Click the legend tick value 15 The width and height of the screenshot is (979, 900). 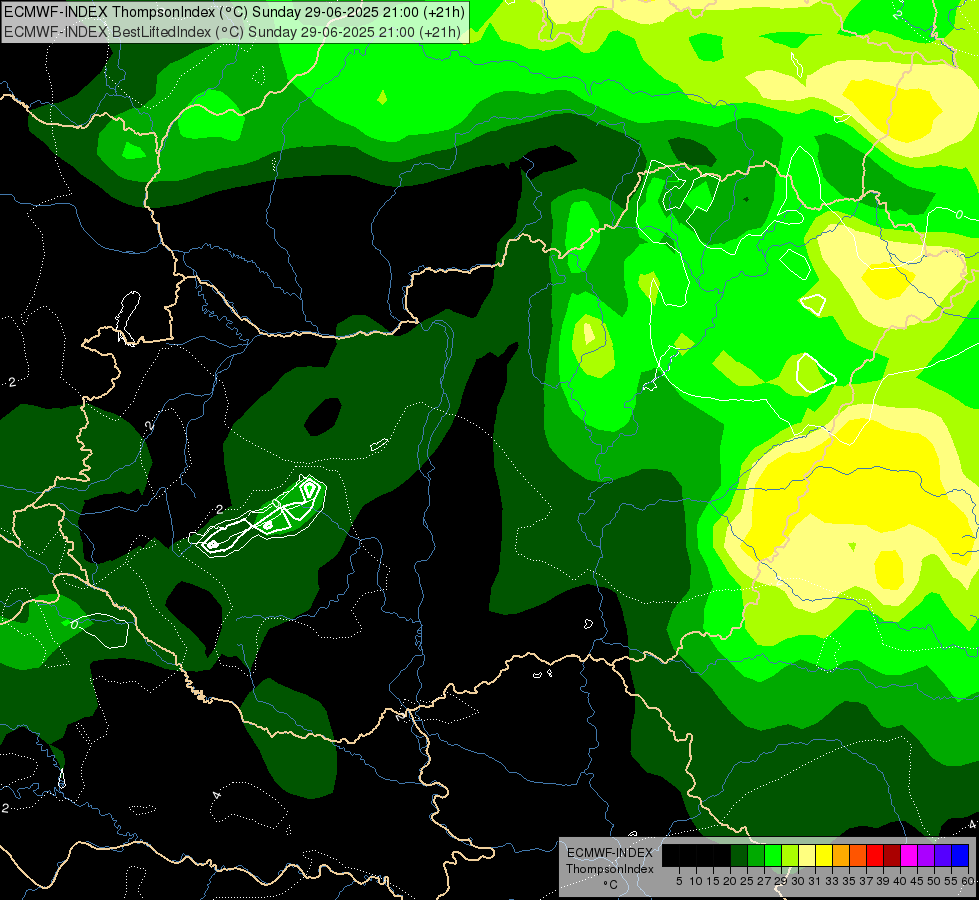pos(713,881)
